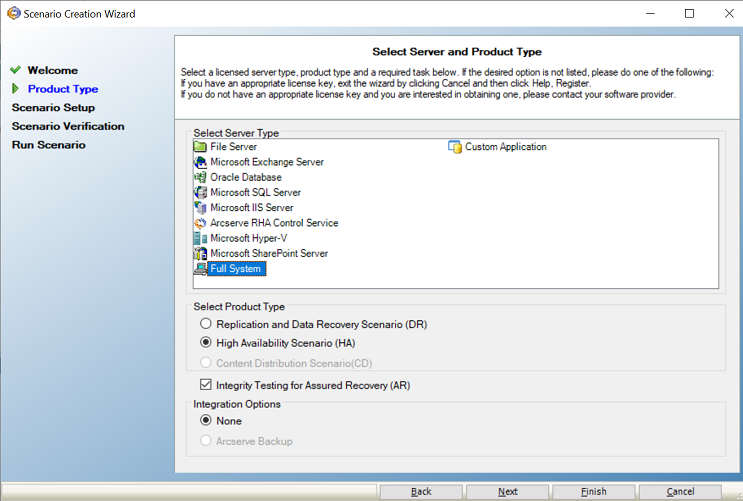This screenshot has height=501, width=743.
Task: Click the green checkmark beside Welcome
Action: tap(16, 70)
